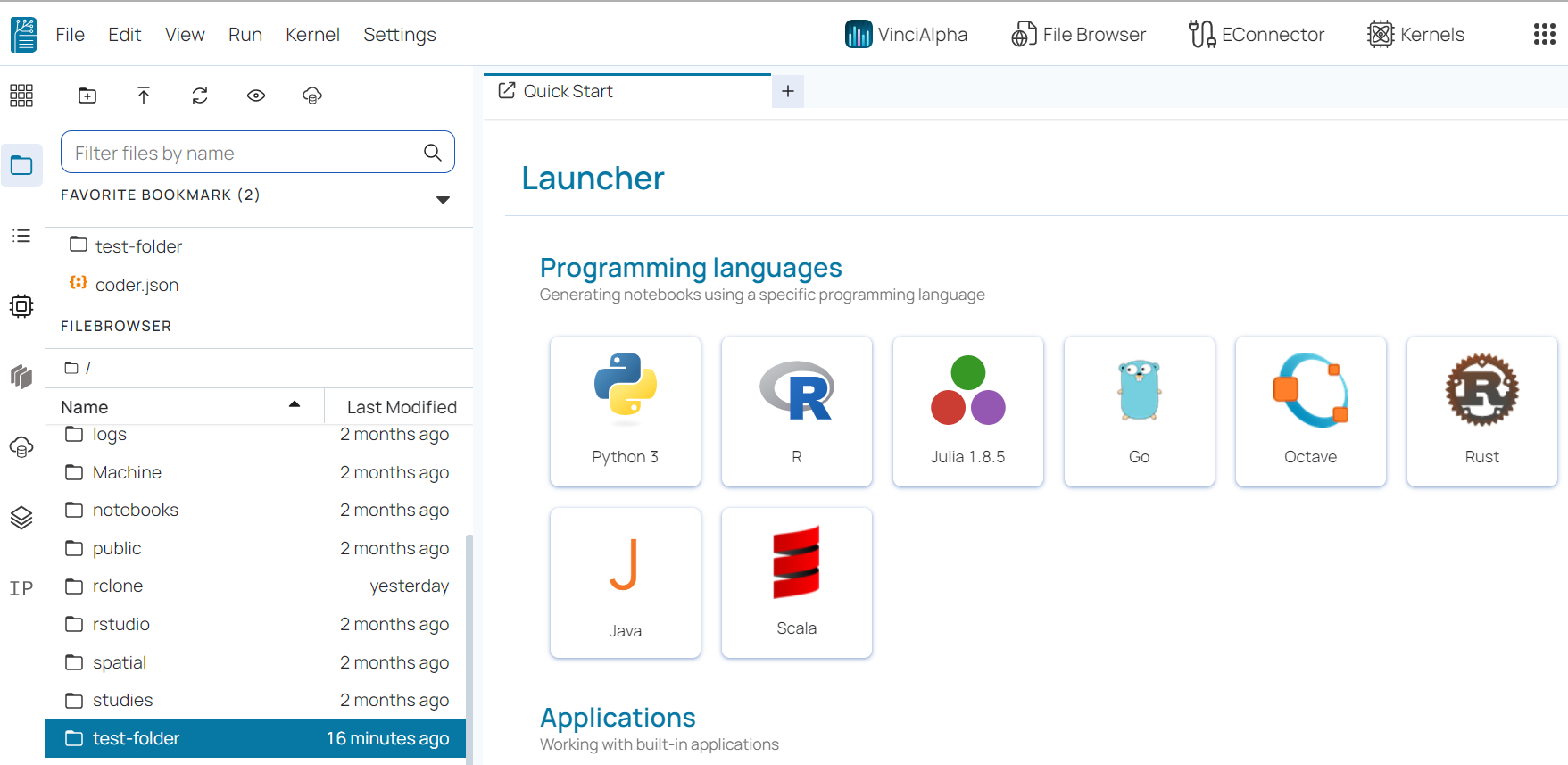
Task: Click the FILEBROWSER section header
Action: (x=116, y=326)
